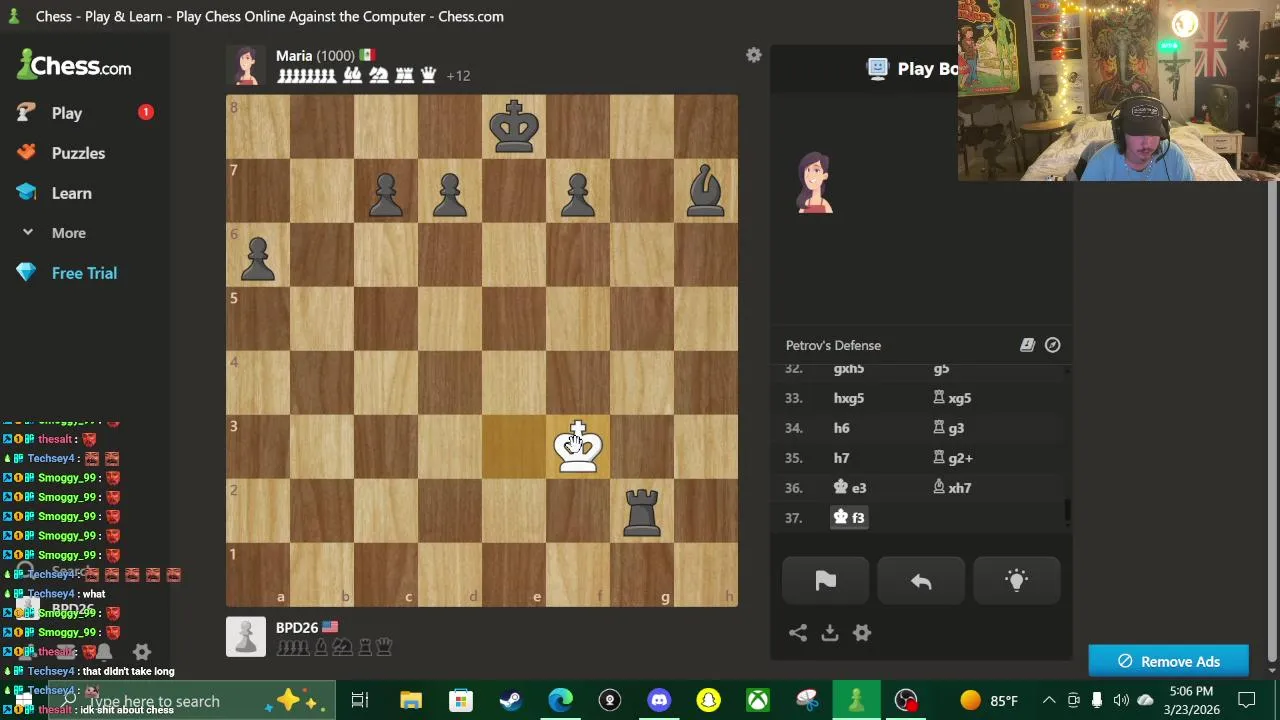The height and width of the screenshot is (720, 1280).
Task: Select move 35 h7 in move list
Action: (841, 458)
